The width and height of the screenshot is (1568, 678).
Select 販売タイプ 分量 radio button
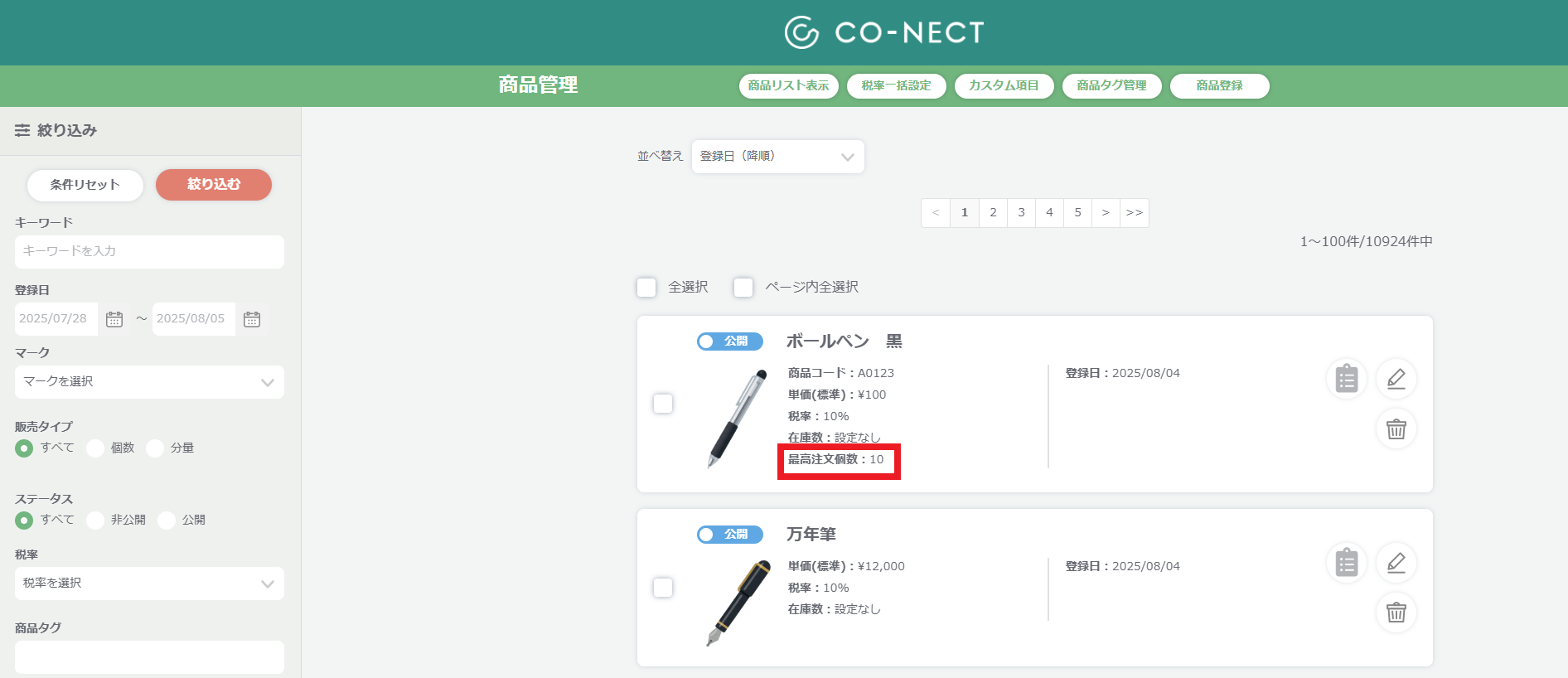tap(155, 448)
